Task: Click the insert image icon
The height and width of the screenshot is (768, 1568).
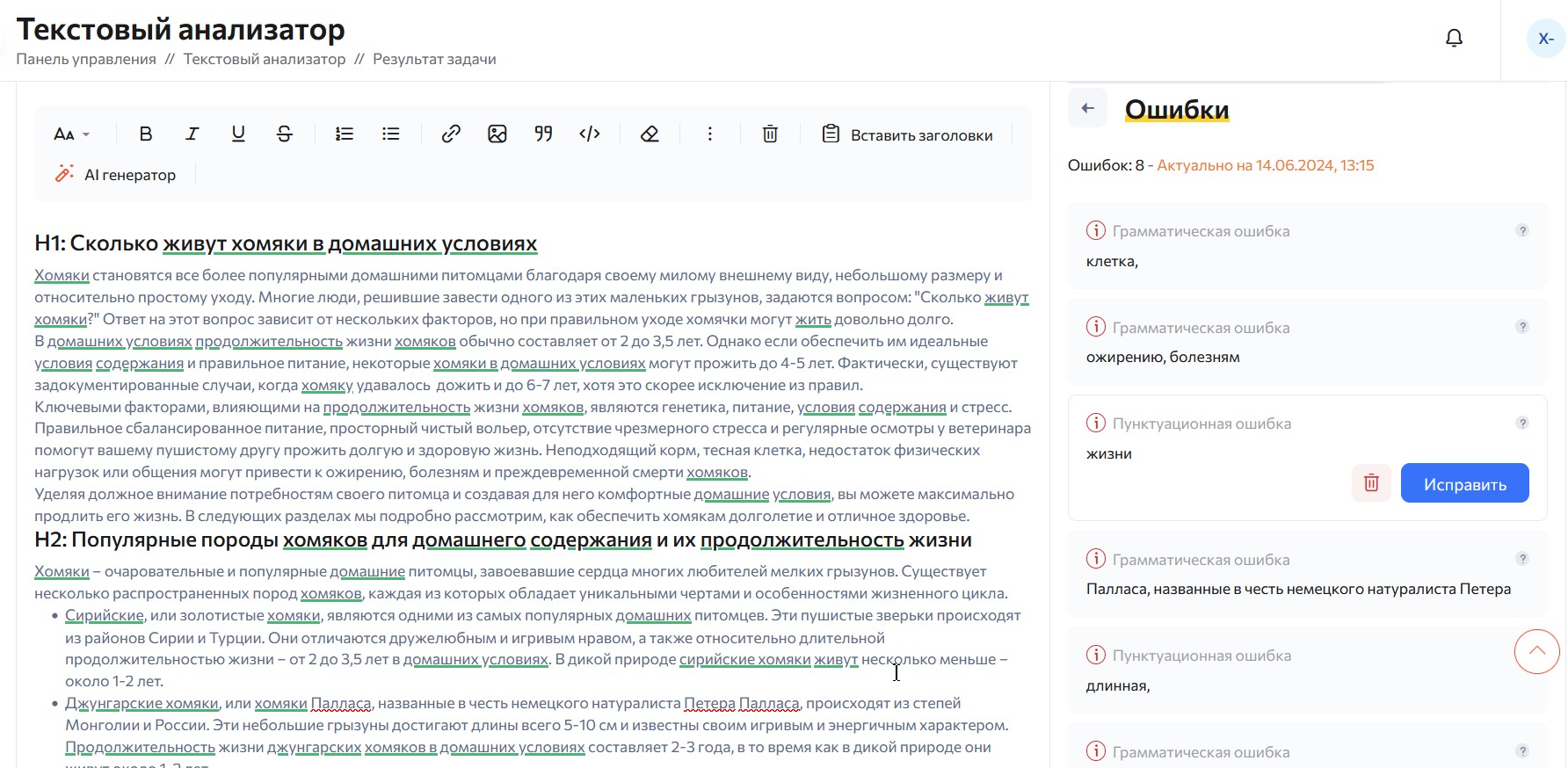Action: point(497,134)
